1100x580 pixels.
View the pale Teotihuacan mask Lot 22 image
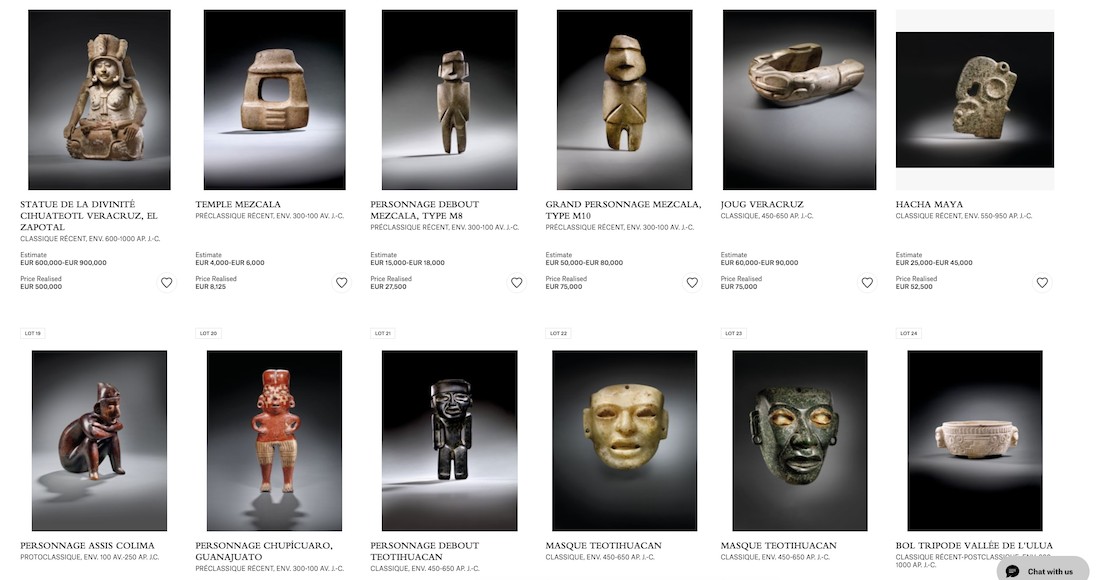(x=624, y=440)
